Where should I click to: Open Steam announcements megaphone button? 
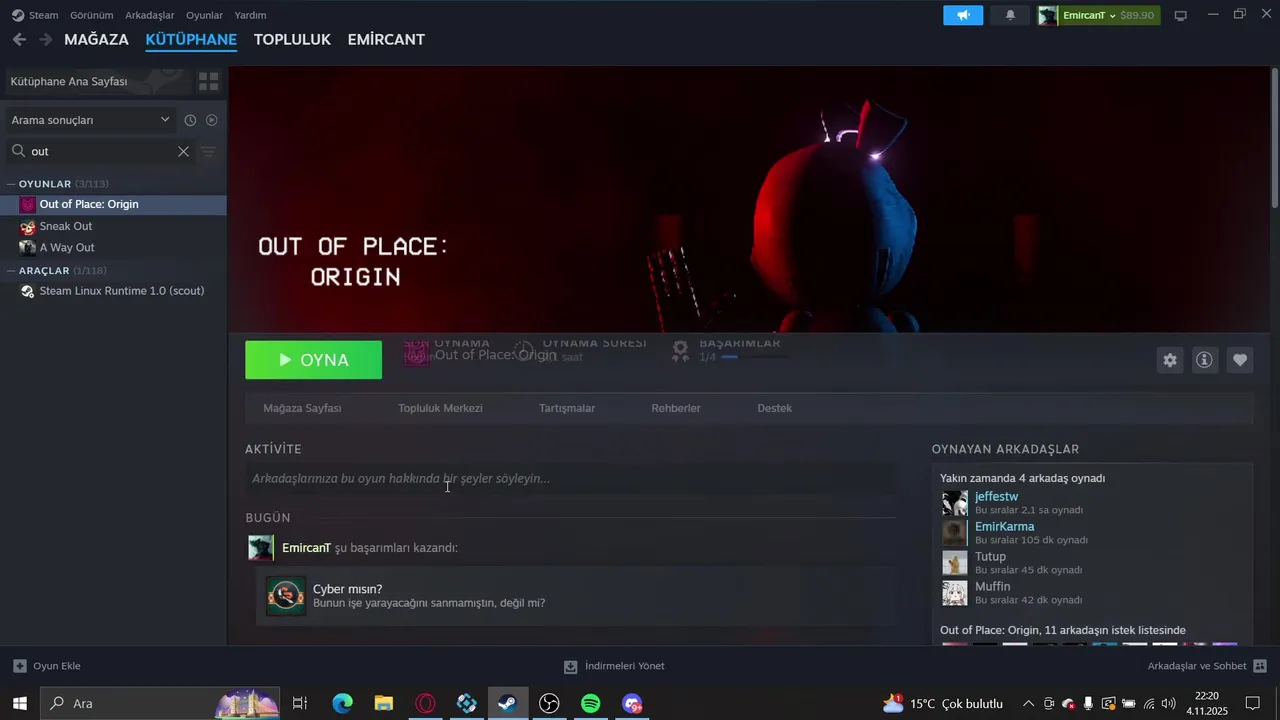[963, 15]
